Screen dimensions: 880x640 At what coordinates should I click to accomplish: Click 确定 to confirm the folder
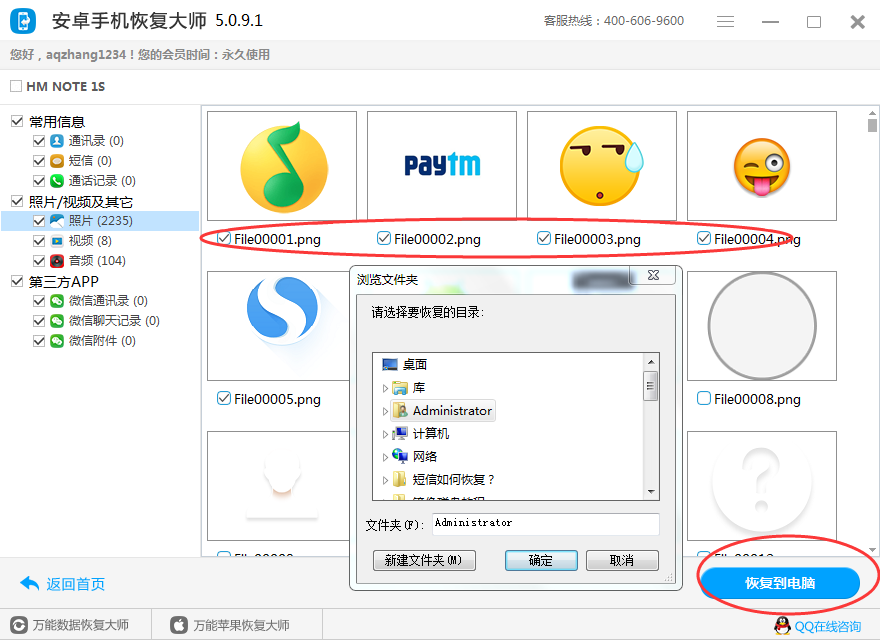click(x=541, y=560)
